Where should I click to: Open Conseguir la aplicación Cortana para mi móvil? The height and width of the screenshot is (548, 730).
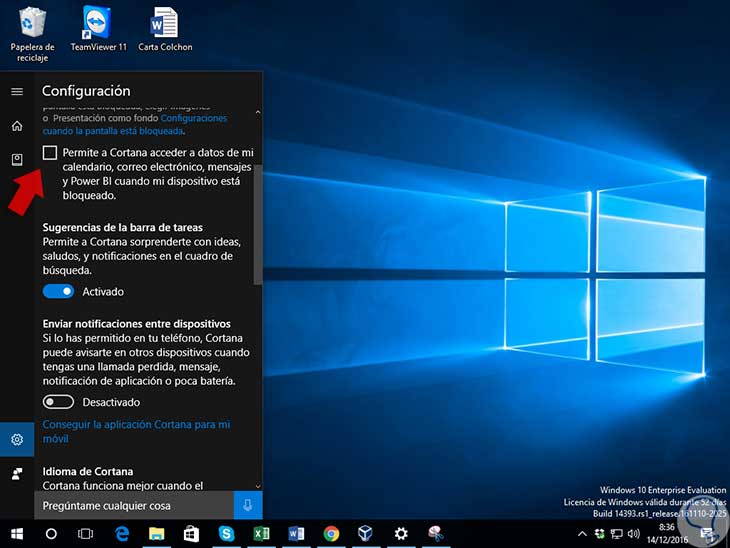coord(136,432)
